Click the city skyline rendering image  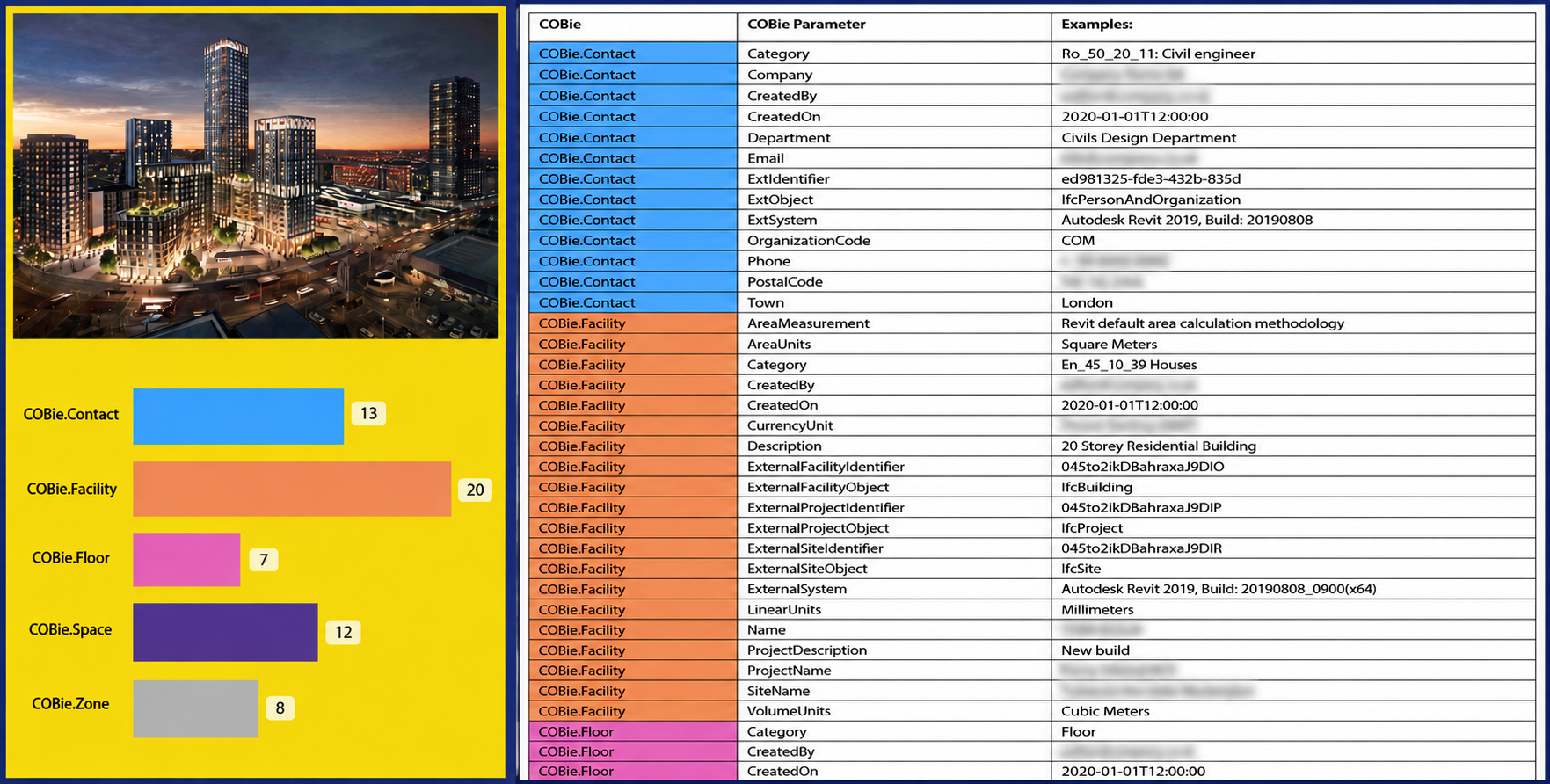[x=256, y=176]
